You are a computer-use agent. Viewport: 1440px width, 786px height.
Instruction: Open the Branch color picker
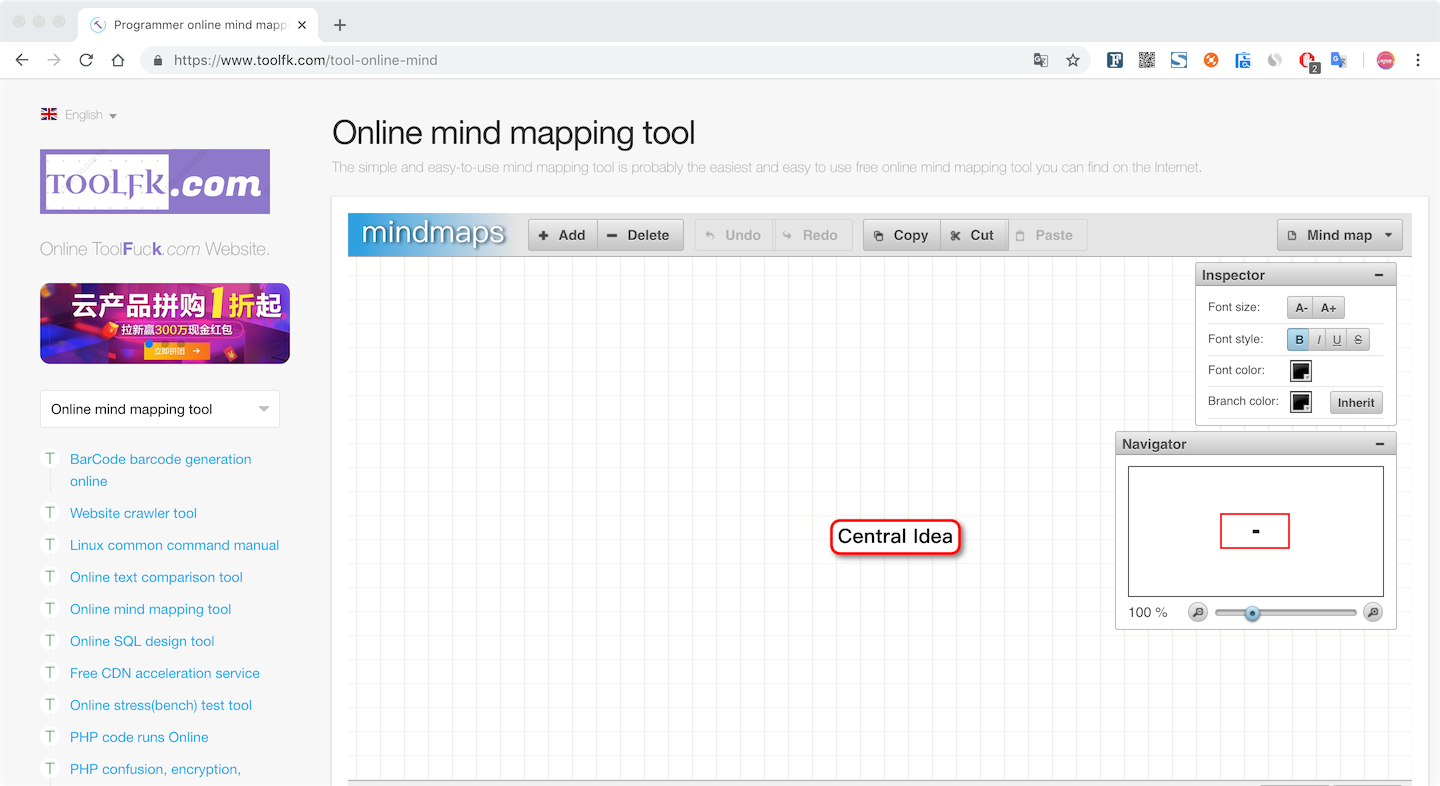point(1300,402)
